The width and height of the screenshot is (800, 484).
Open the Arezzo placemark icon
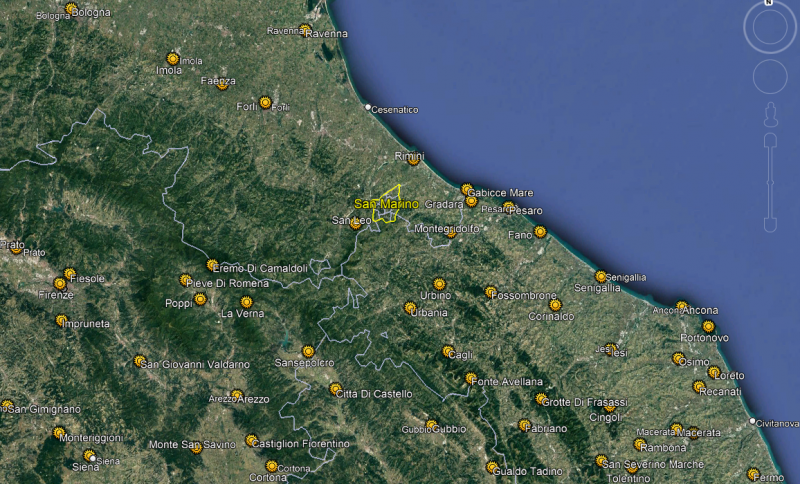pyautogui.click(x=237, y=396)
